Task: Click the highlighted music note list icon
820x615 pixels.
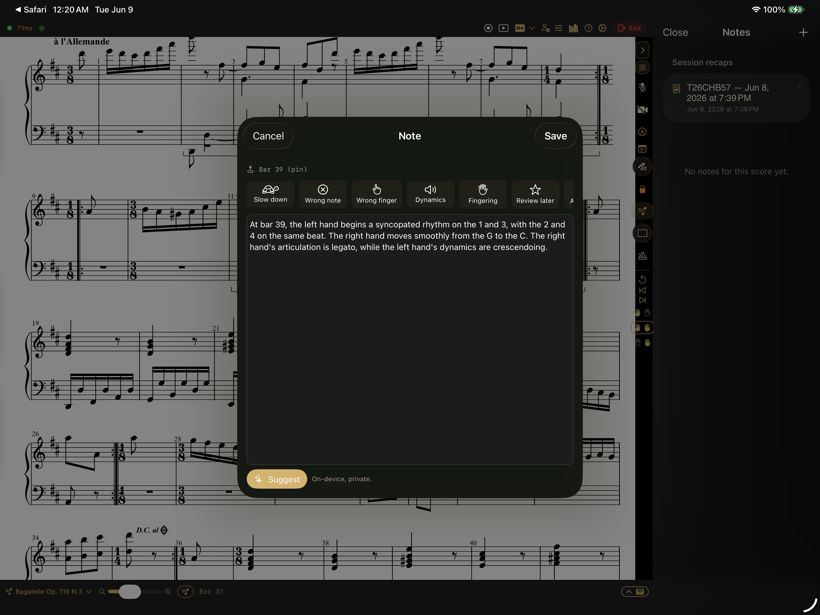Action: point(643,211)
